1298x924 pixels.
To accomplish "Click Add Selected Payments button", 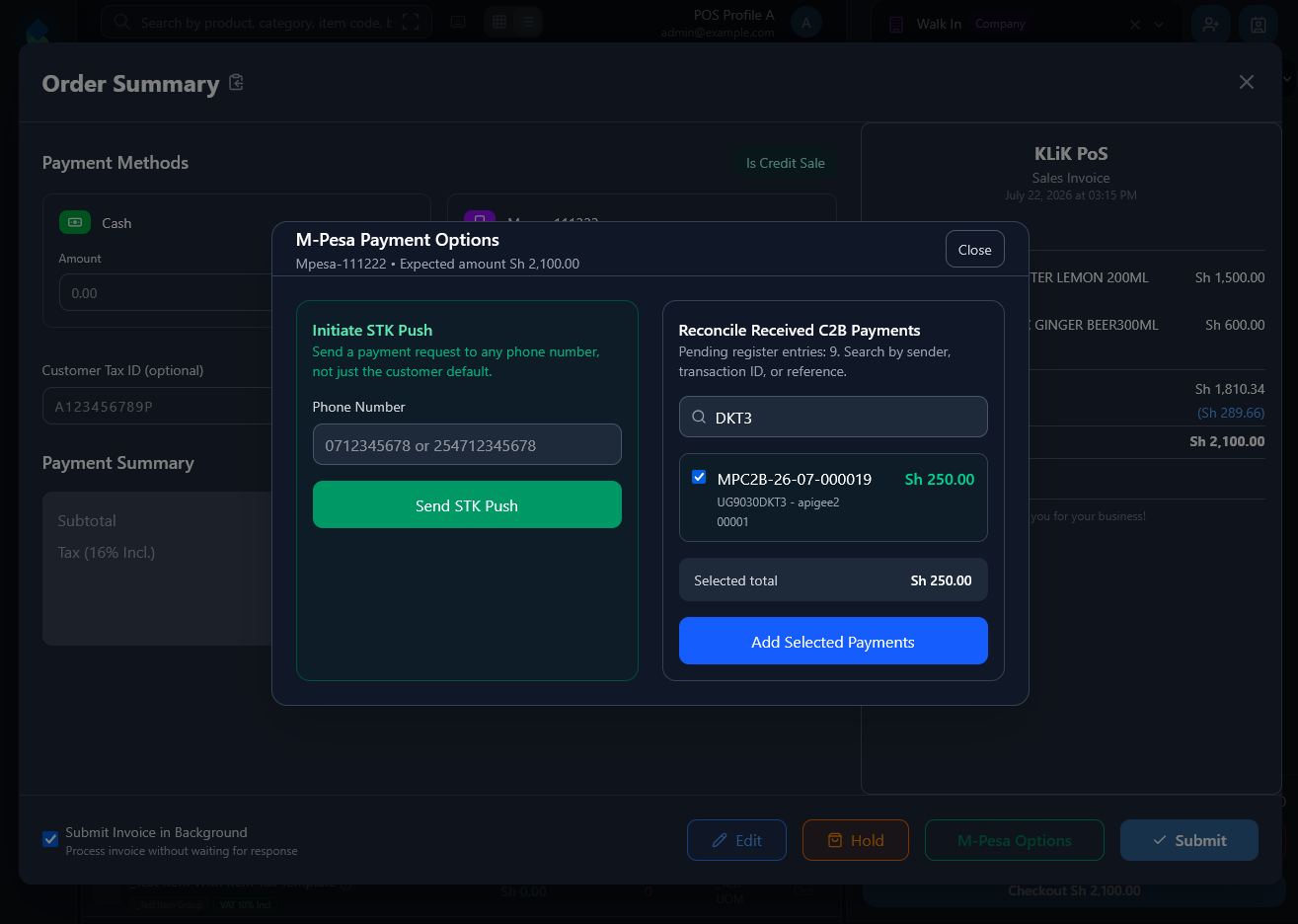I will pyautogui.click(x=833, y=641).
